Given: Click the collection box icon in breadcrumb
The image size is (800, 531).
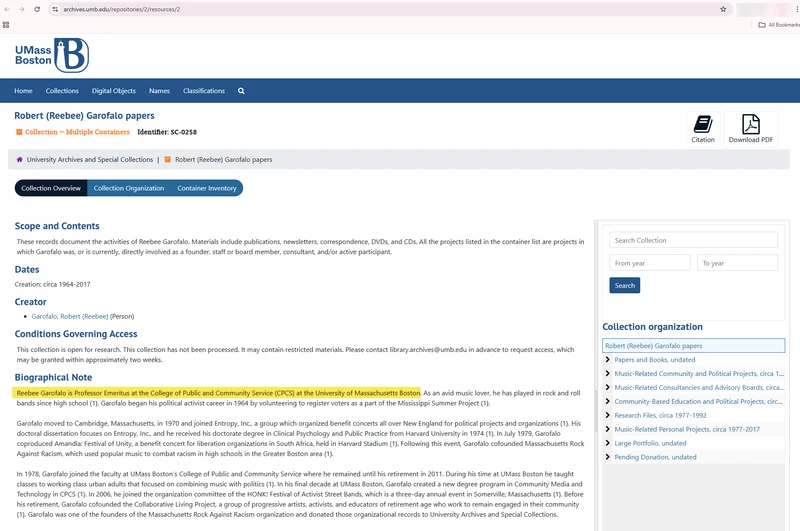Looking at the screenshot, I should pos(167,160).
